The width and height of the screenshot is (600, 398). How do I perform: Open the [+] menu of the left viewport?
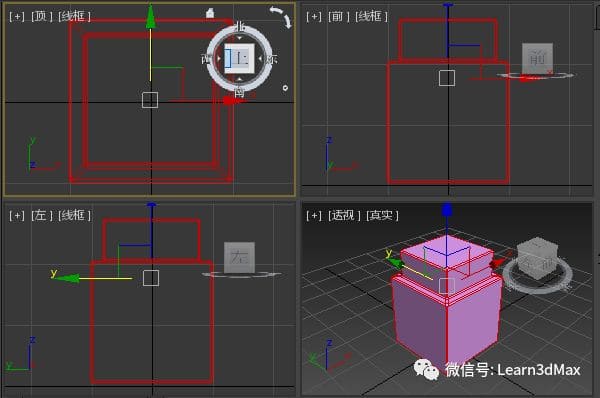click(17, 215)
